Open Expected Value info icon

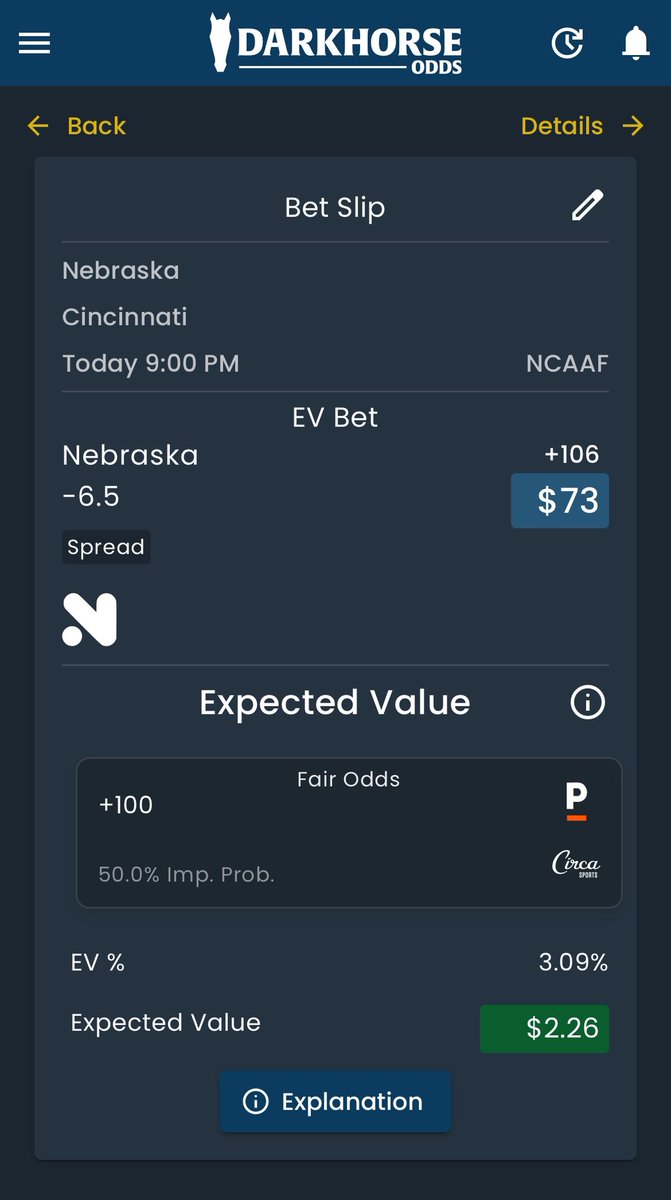point(587,703)
